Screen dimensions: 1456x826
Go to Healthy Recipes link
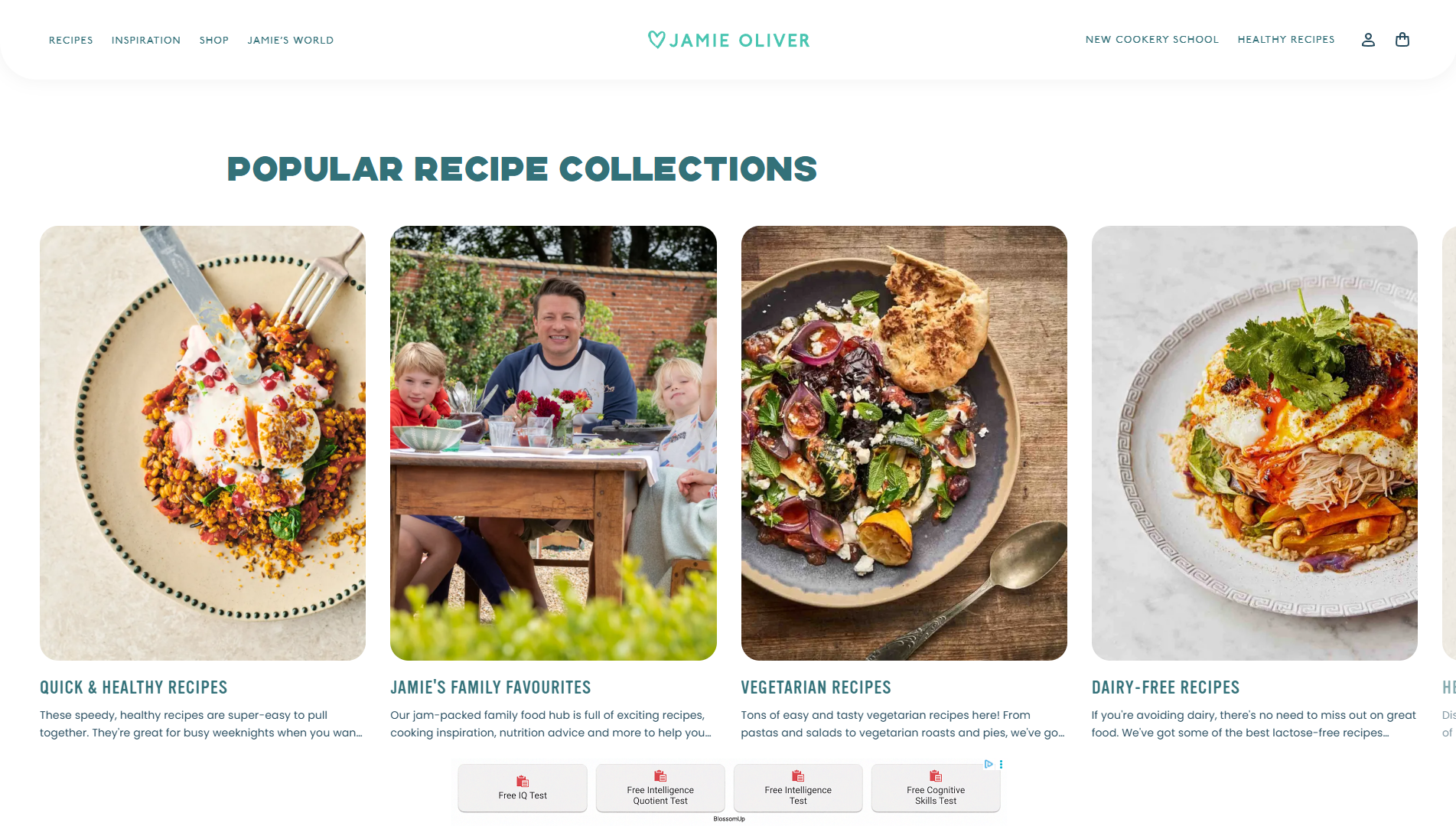pos(1285,40)
